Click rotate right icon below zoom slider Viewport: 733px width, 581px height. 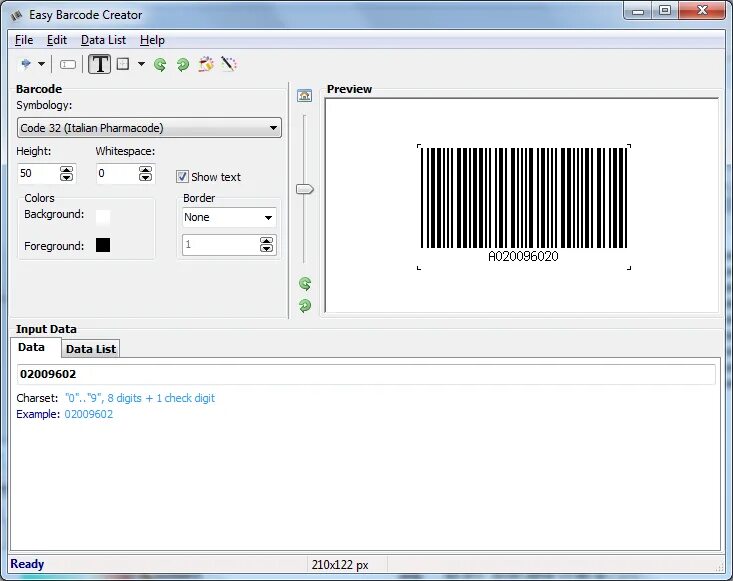pos(305,306)
